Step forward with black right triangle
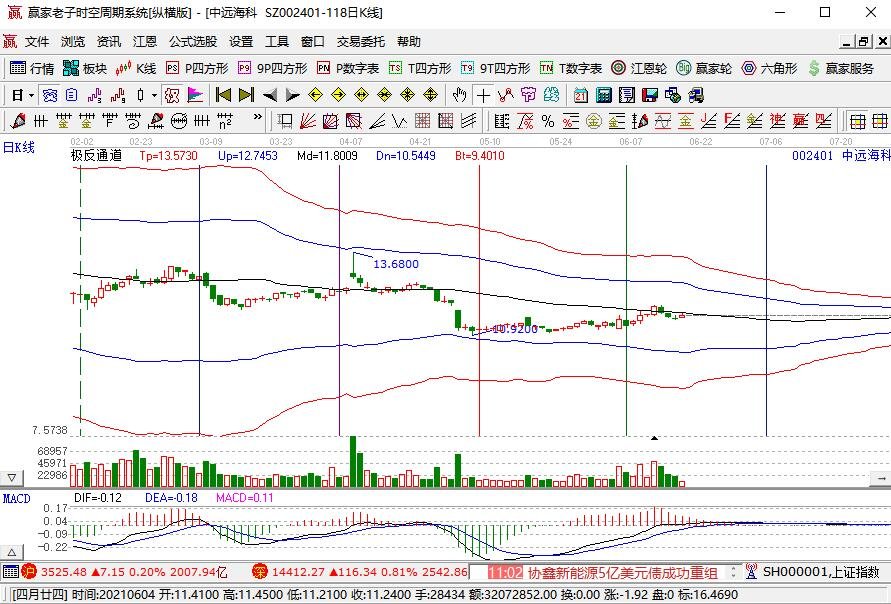The image size is (891, 604). [x=292, y=95]
